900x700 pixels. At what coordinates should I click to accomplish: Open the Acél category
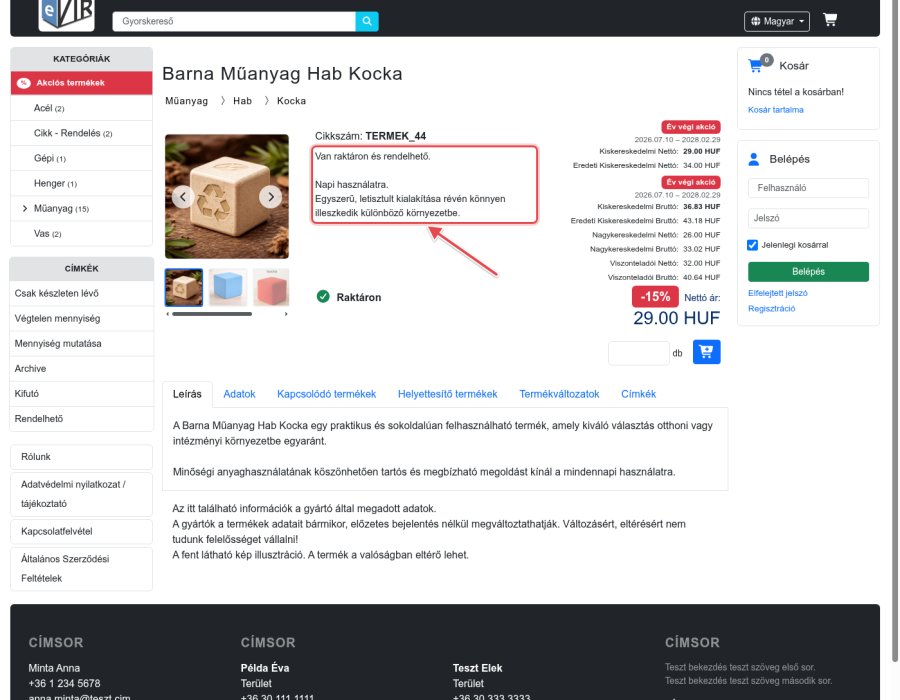click(x=82, y=108)
